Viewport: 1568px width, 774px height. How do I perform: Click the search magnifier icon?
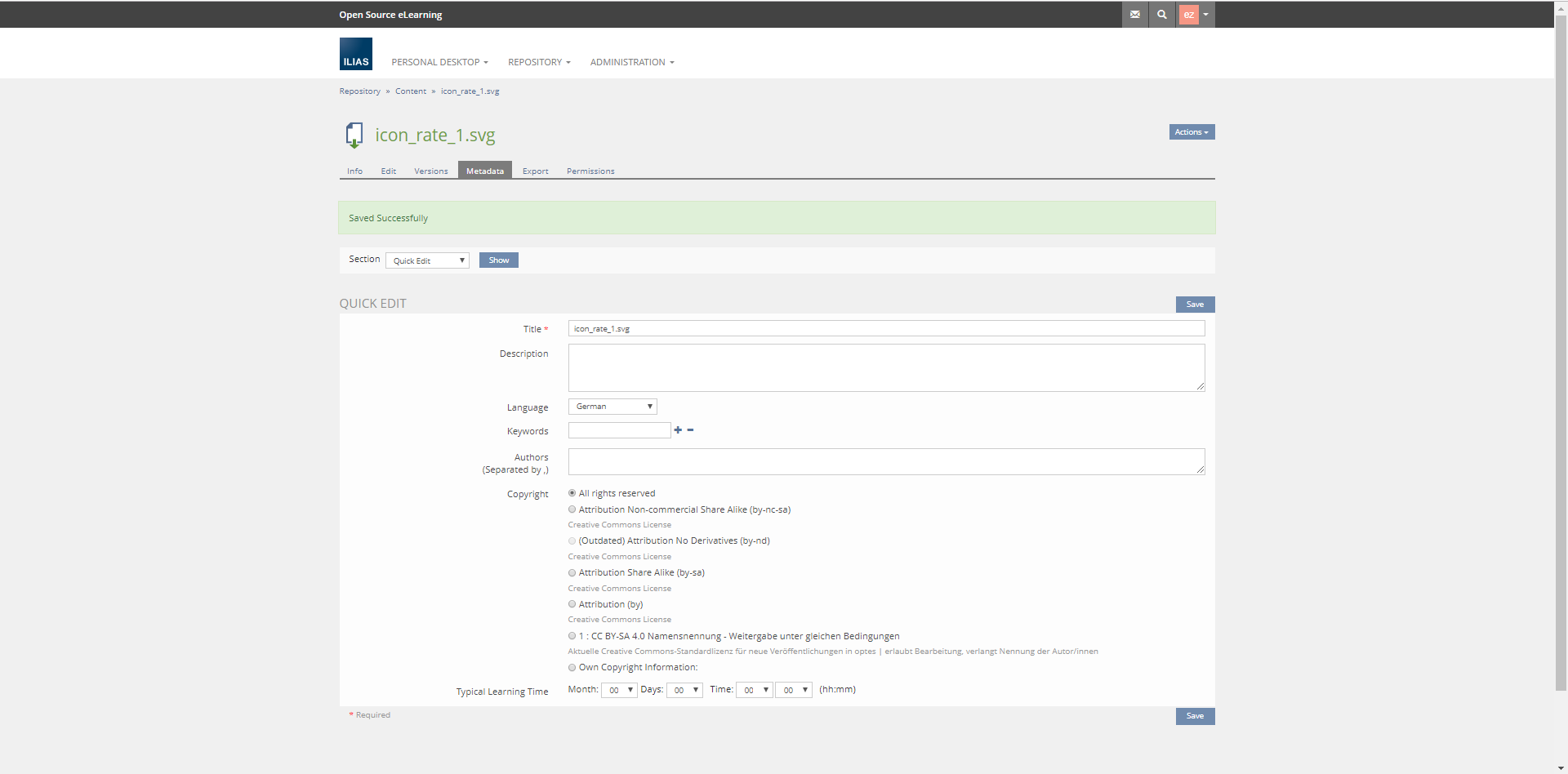tap(1161, 15)
